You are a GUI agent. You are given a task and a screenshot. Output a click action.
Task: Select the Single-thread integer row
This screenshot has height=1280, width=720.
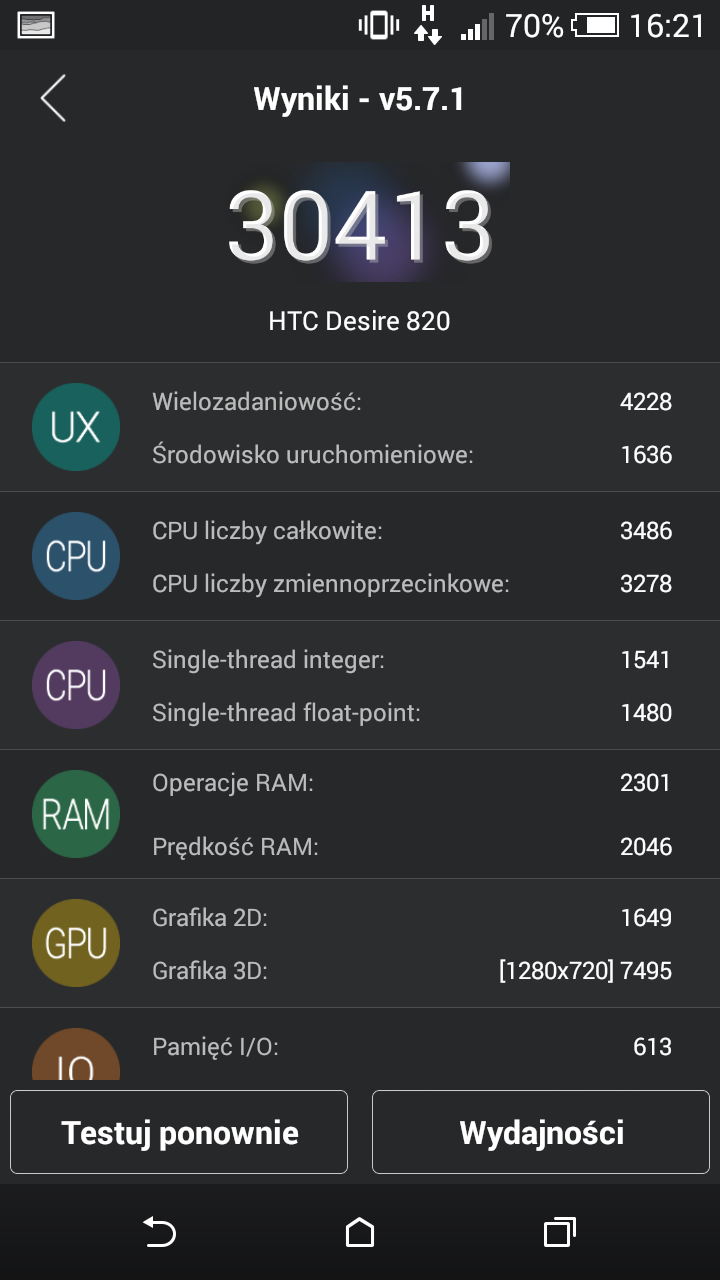[x=411, y=660]
